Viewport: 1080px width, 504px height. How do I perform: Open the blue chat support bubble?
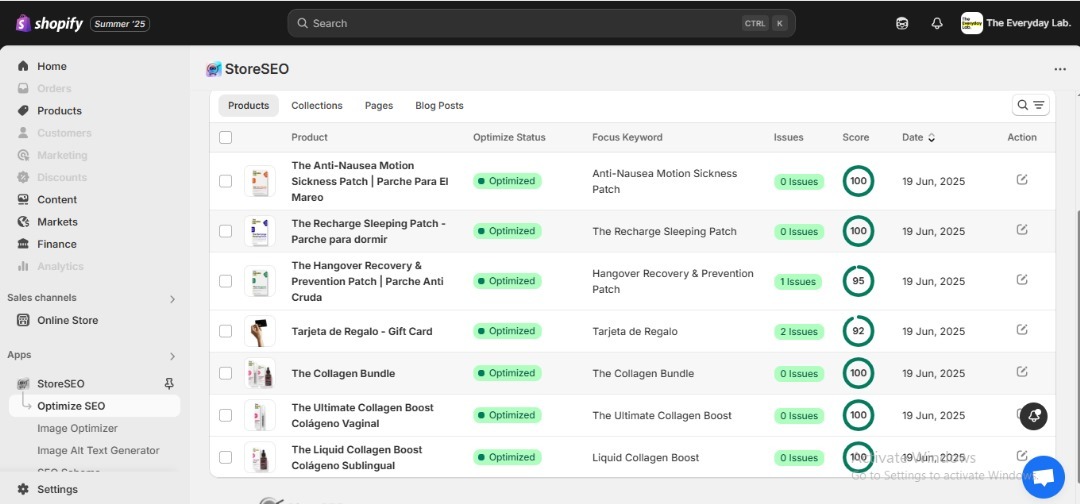1041,477
